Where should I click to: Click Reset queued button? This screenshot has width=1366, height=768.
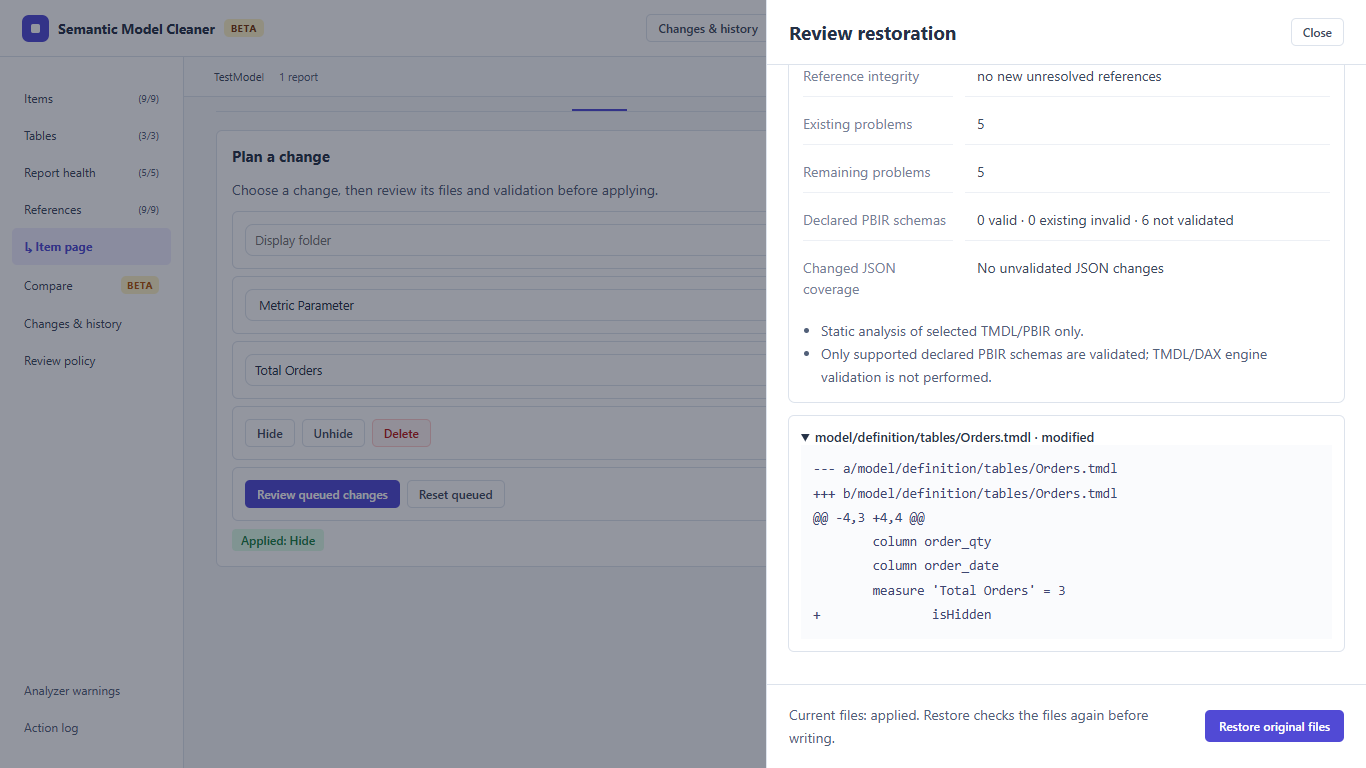click(456, 495)
